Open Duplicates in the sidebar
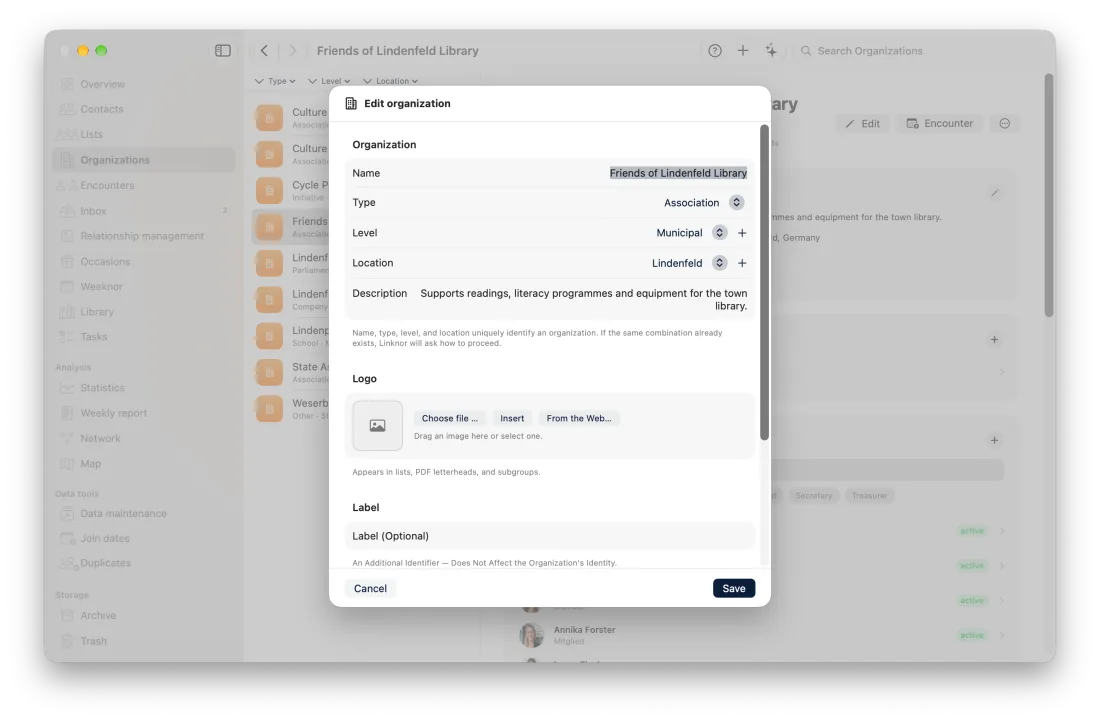 pos(145,563)
